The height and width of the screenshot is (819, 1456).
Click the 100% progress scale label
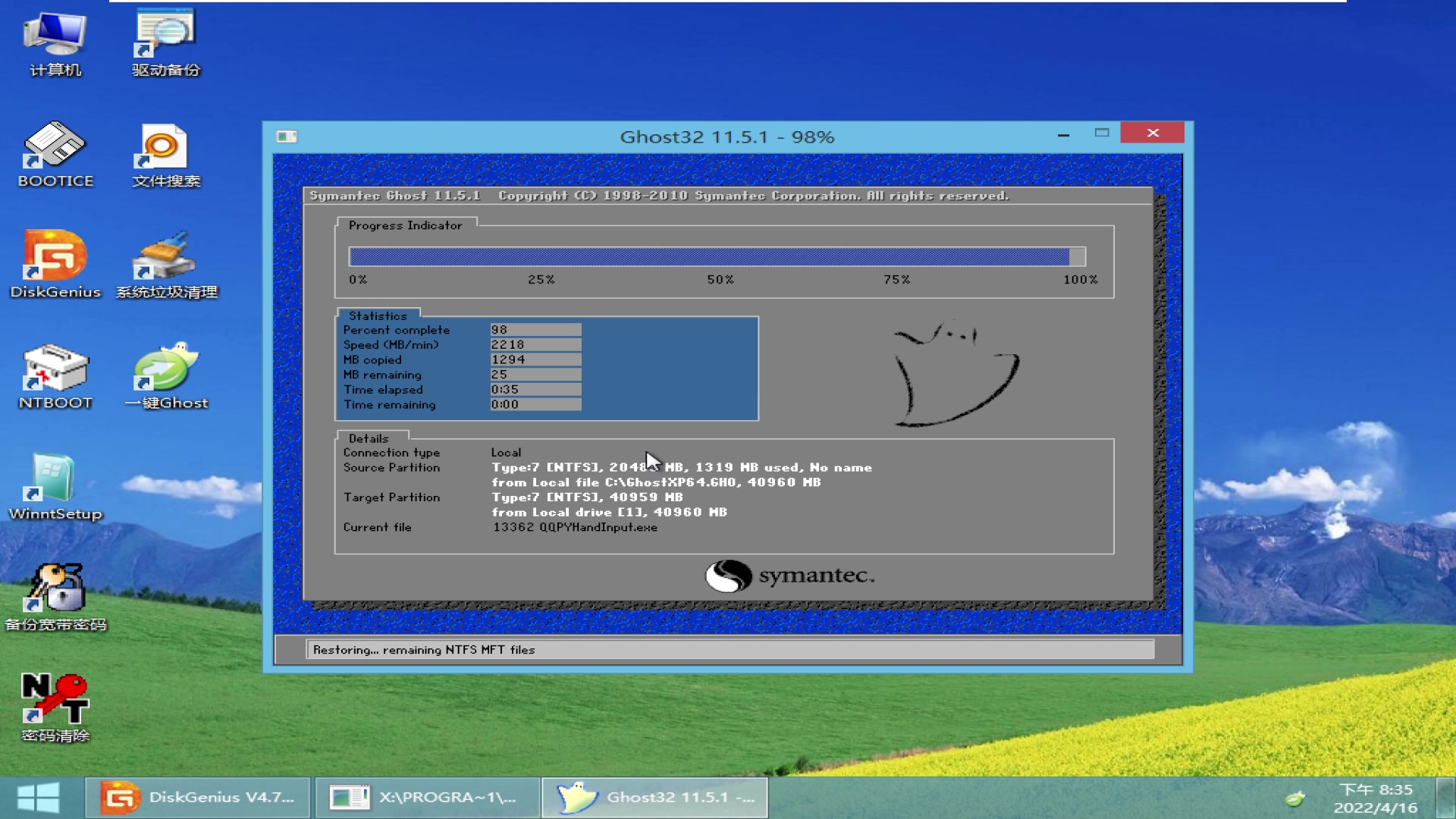(1081, 280)
